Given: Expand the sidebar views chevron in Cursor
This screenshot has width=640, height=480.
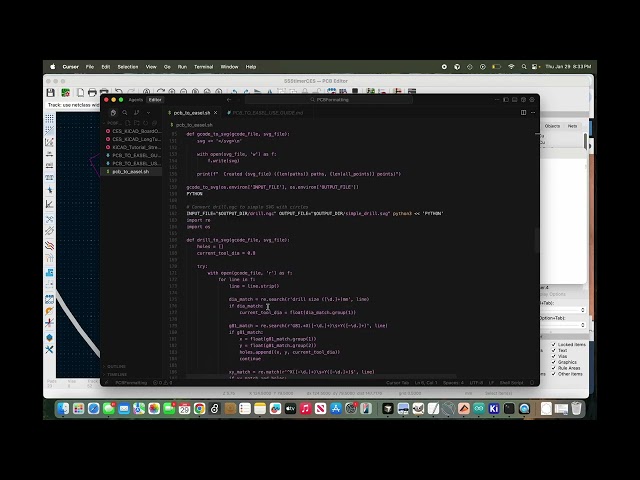Looking at the screenshot, I should pos(148,113).
